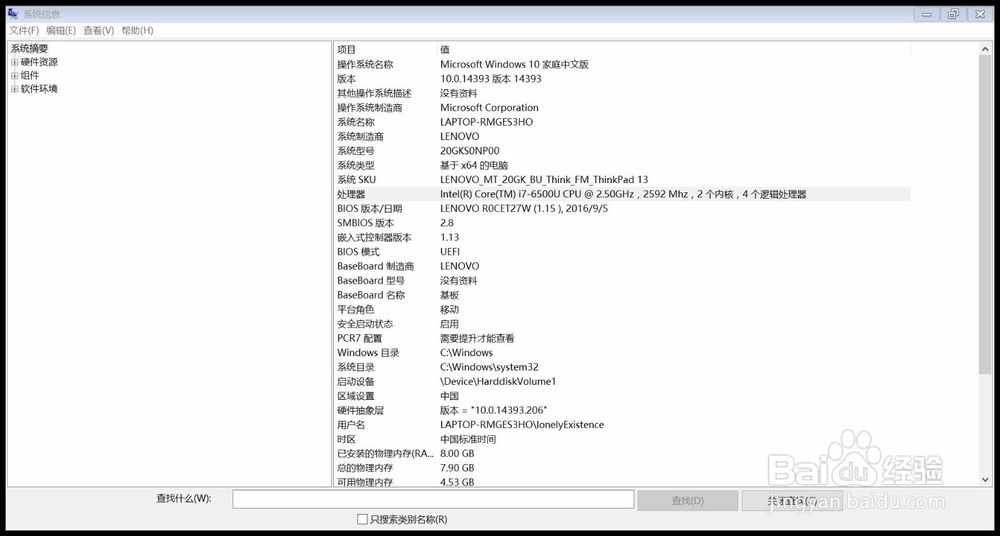The image size is (1000, 536).
Task: Click the vertical scrollbar down arrow
Action: point(985,479)
